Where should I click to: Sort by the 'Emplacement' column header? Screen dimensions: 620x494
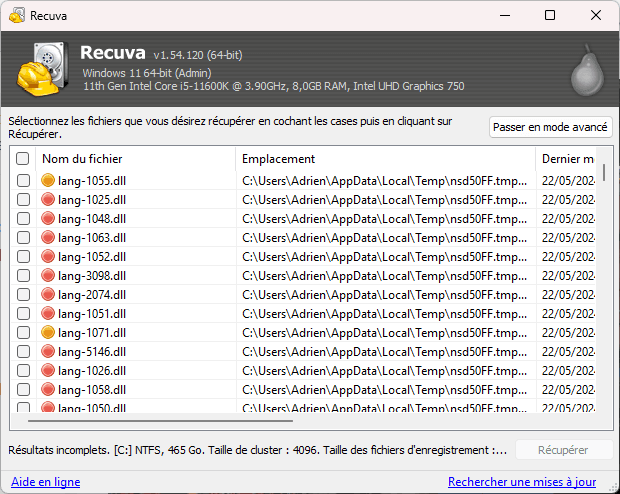point(386,159)
